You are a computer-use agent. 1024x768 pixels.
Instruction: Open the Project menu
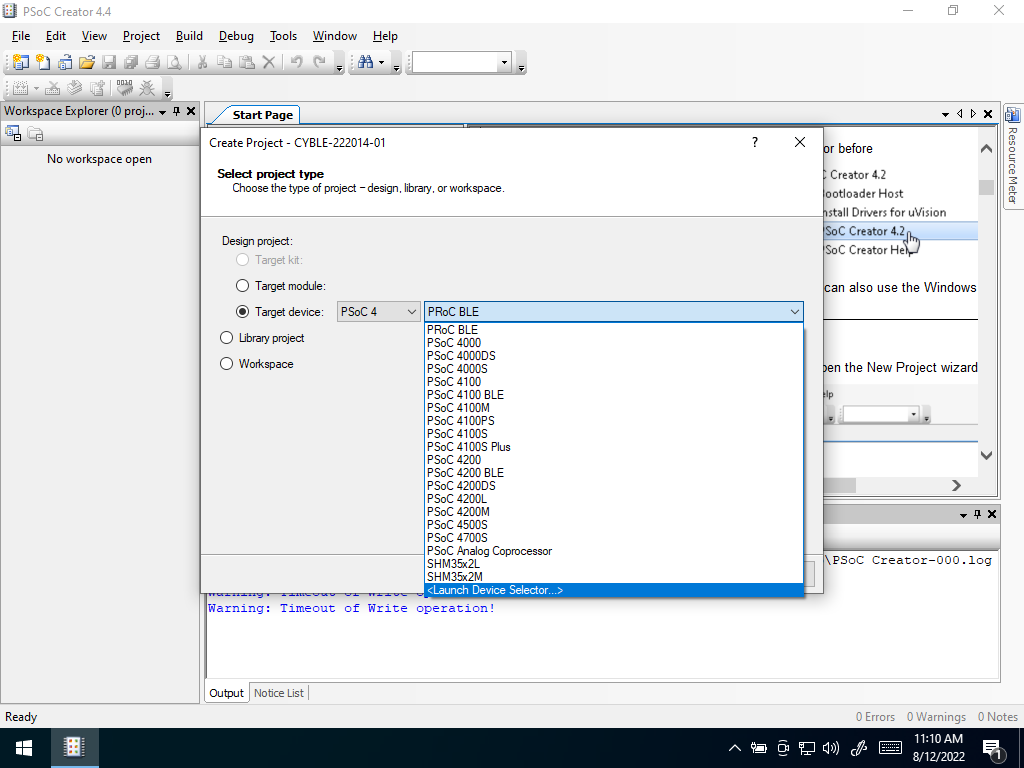click(x=141, y=36)
